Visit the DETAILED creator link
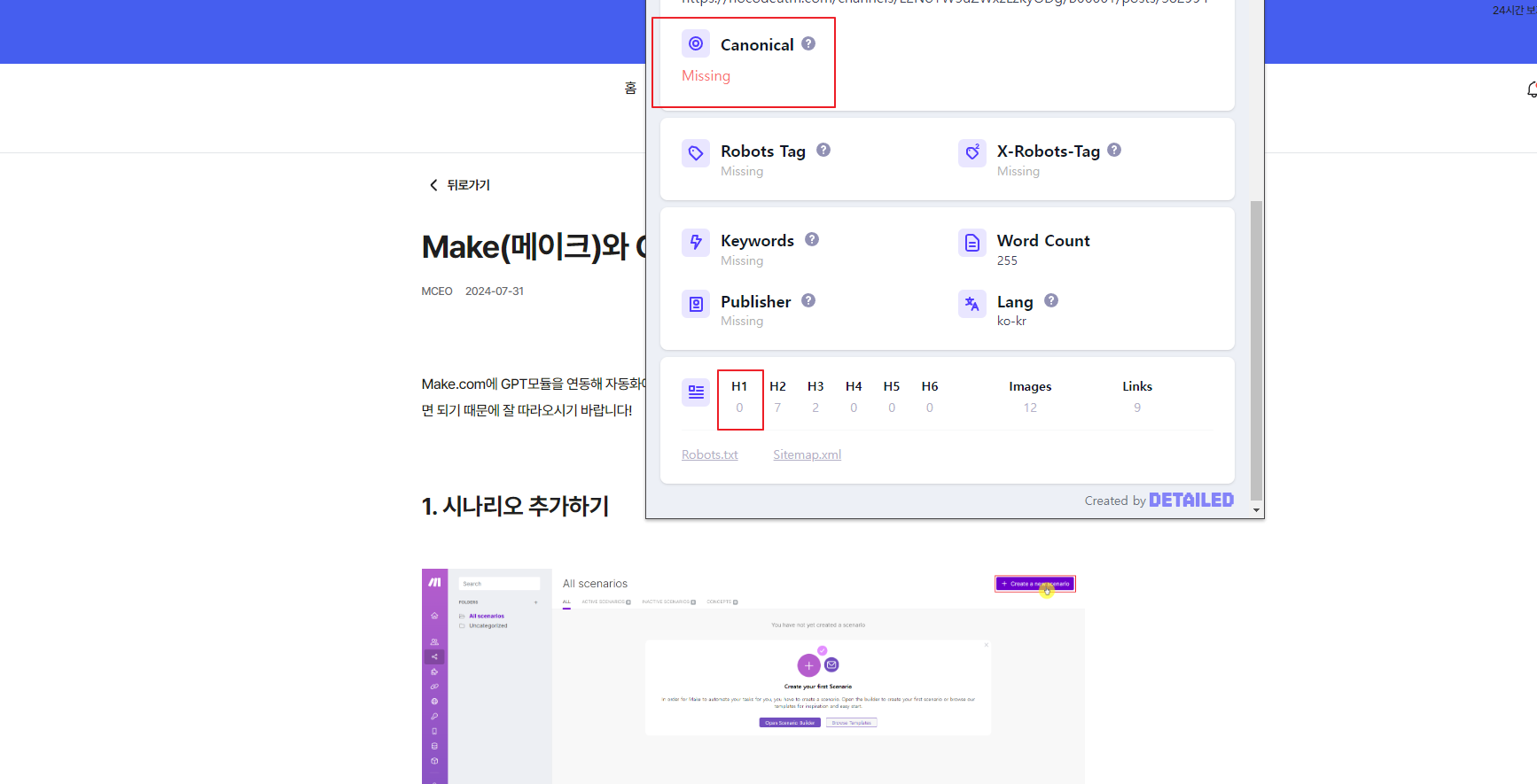Screen dimensions: 1537x784 (1191, 501)
